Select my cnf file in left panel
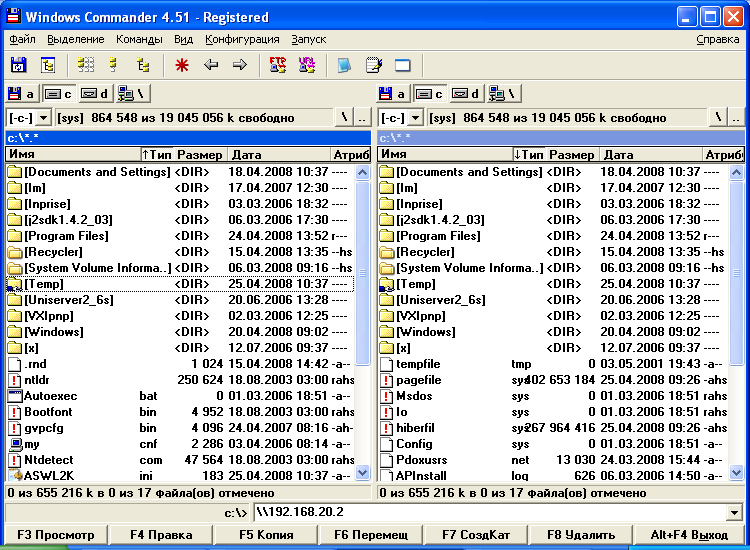The image size is (750, 550). click(x=180, y=444)
